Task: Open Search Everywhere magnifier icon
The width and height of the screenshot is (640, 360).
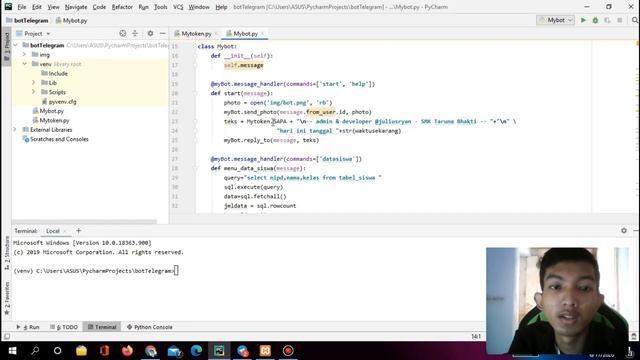Action: click(x=635, y=20)
